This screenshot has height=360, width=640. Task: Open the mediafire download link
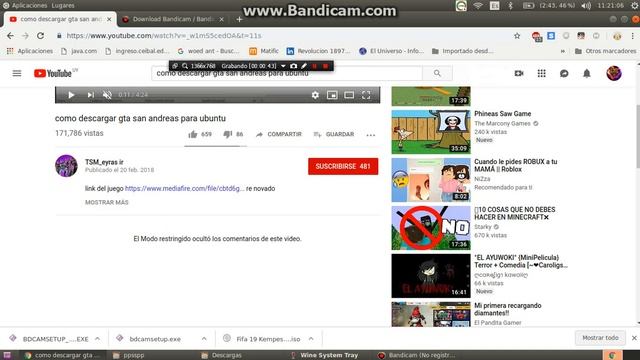point(184,189)
